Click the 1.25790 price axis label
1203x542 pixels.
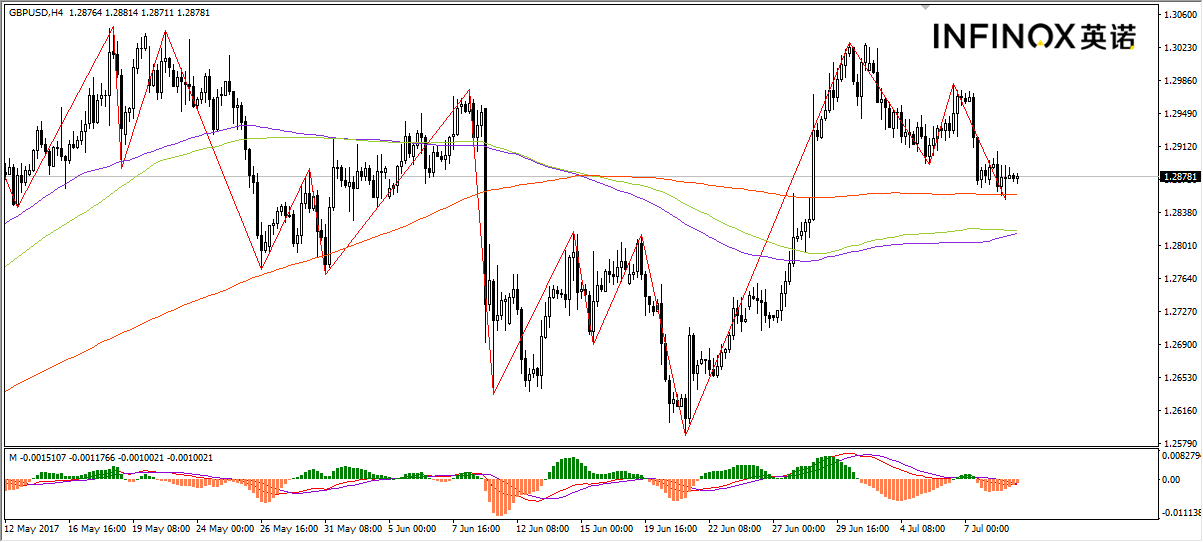tap(1180, 442)
